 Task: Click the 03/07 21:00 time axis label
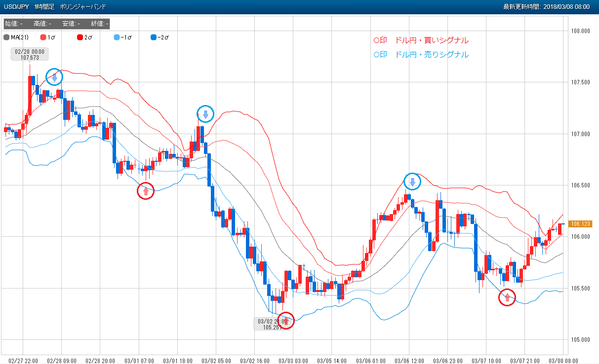[x=525, y=361]
